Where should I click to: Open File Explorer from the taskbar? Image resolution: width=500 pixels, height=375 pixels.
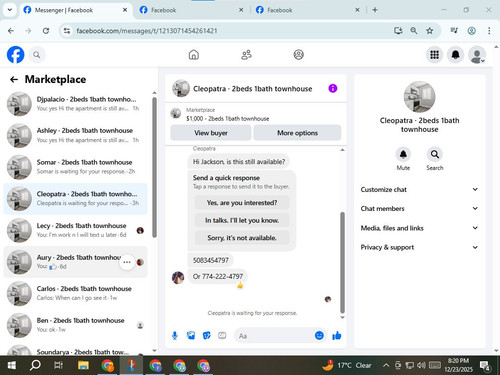pos(83,366)
